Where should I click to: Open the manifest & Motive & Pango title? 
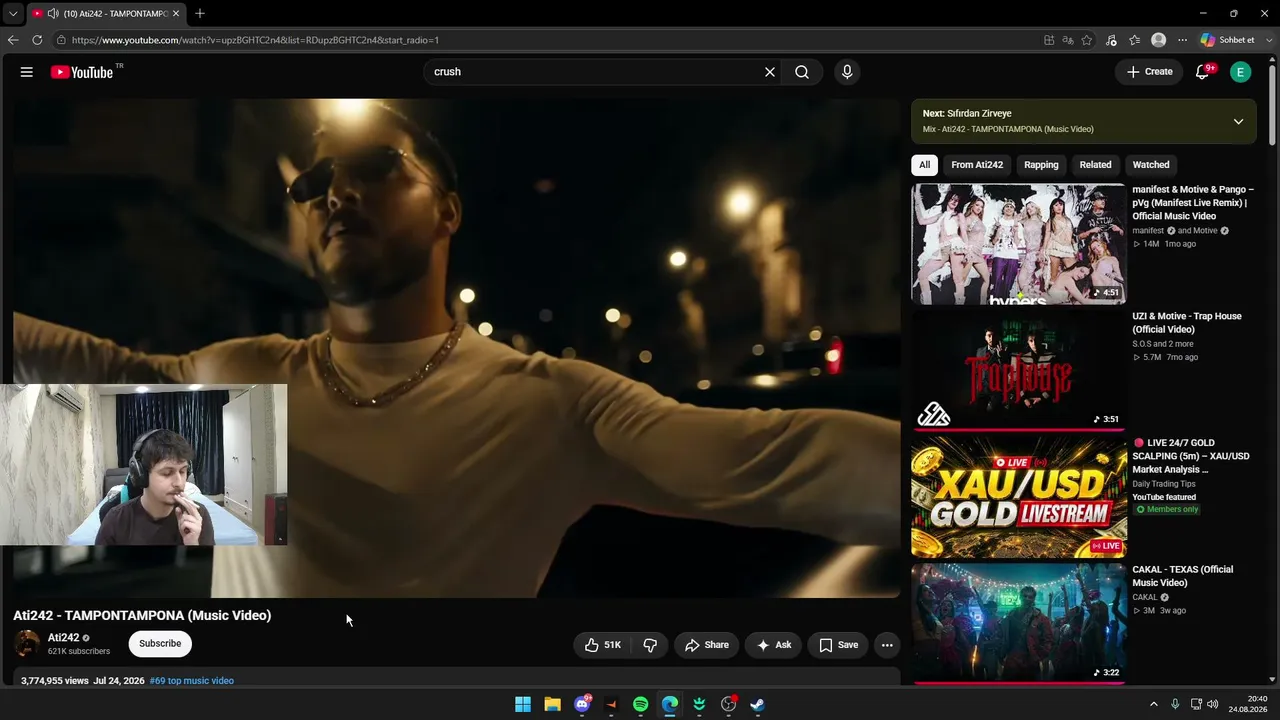pos(1193,203)
